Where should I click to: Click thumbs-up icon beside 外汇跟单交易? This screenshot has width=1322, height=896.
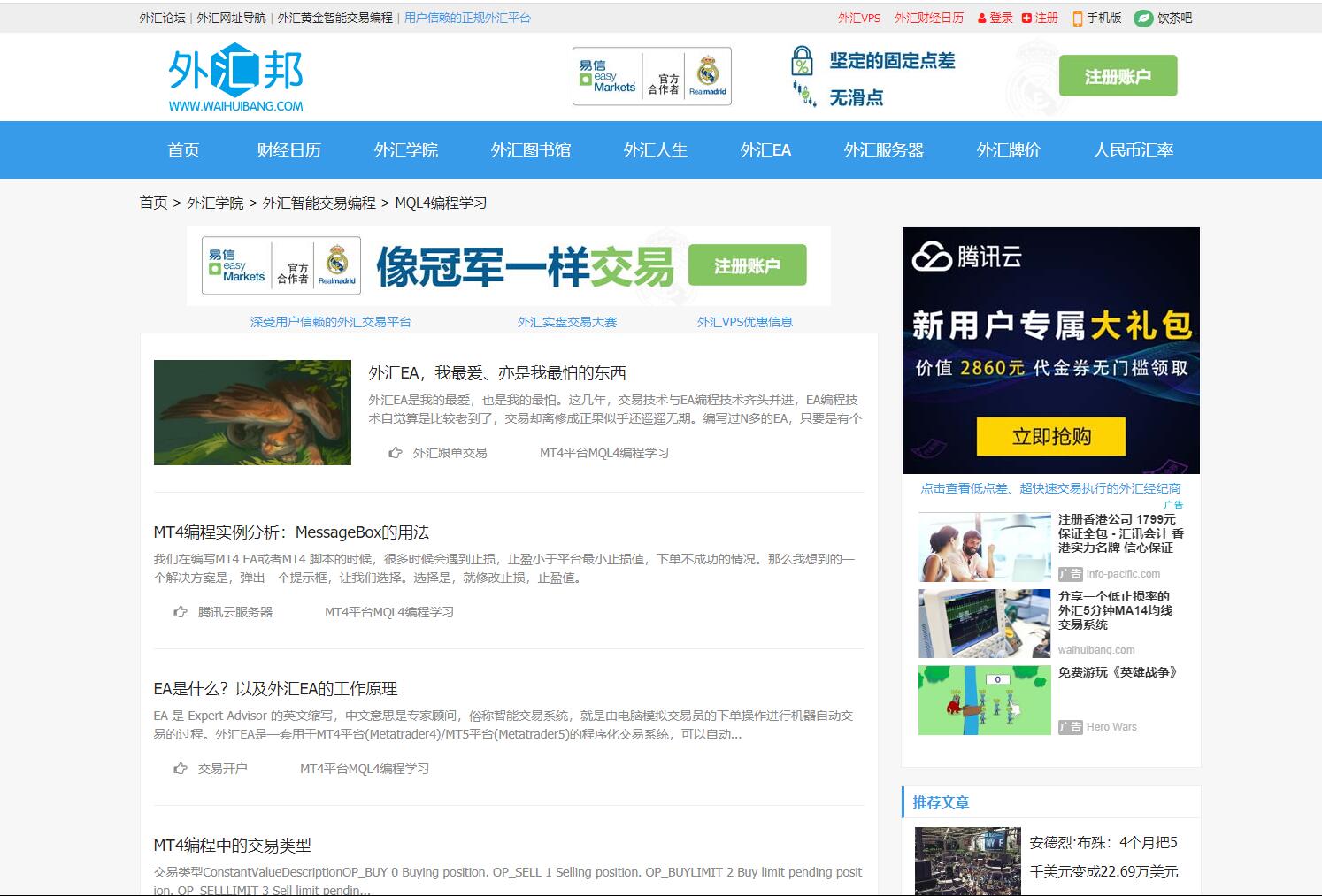[x=396, y=453]
